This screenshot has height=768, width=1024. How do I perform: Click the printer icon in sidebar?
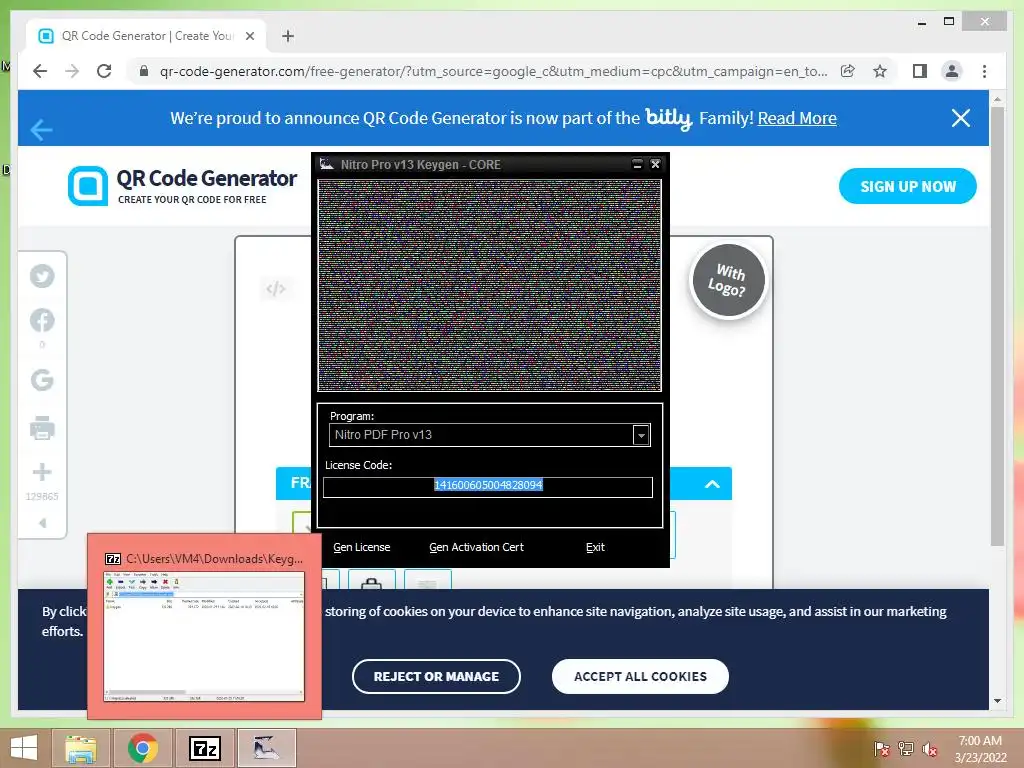(x=42, y=428)
